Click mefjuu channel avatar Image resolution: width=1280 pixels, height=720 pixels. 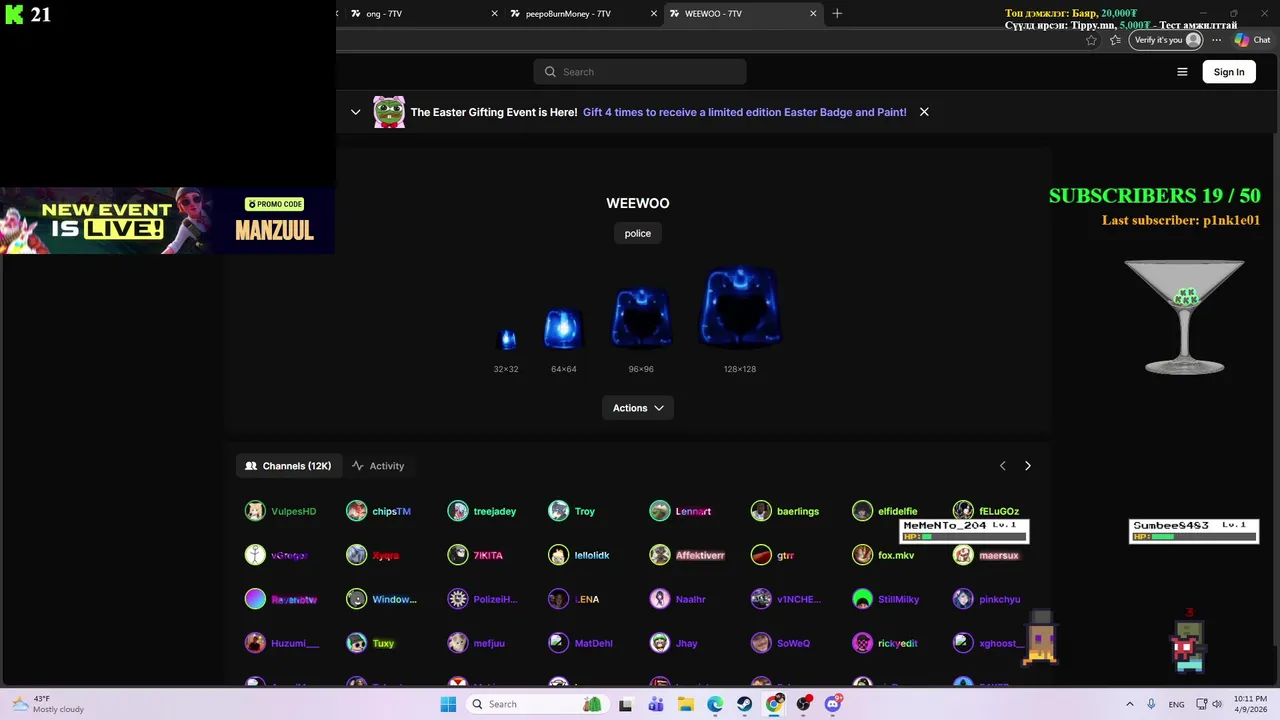(457, 643)
